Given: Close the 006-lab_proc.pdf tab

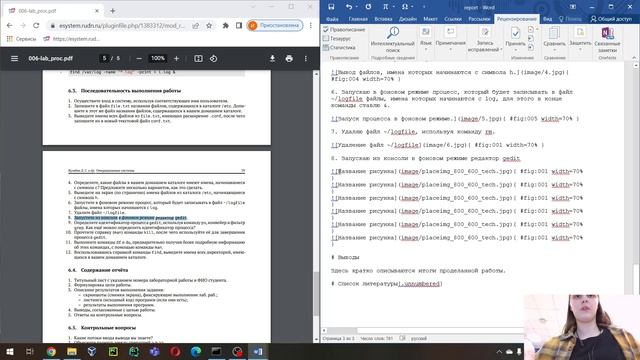Looking at the screenshot, I should click(97, 11).
